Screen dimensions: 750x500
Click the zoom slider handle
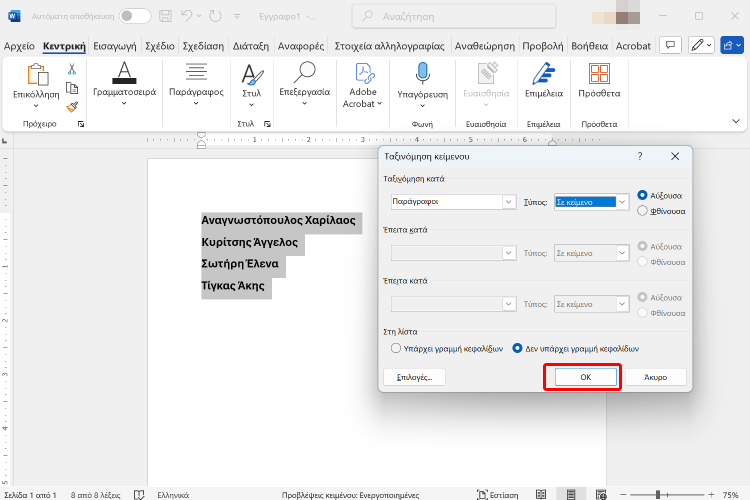coord(658,494)
